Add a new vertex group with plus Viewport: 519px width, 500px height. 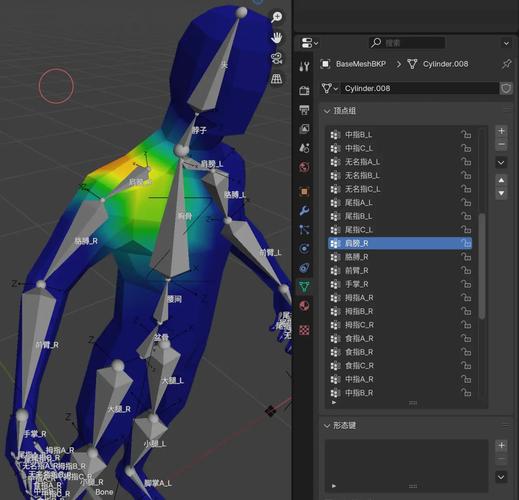coord(501,131)
